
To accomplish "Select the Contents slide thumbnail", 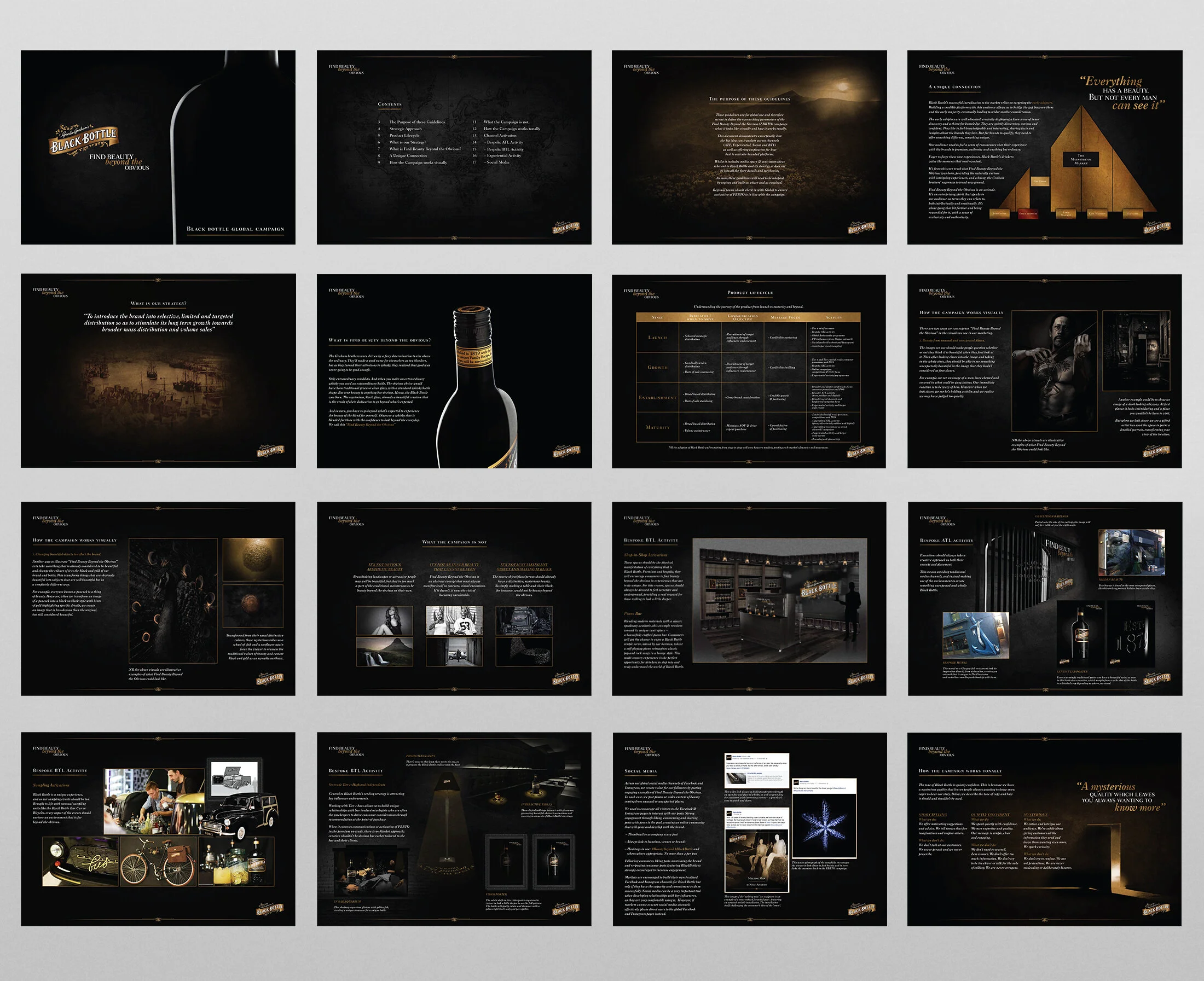I will pyautogui.click(x=454, y=148).
